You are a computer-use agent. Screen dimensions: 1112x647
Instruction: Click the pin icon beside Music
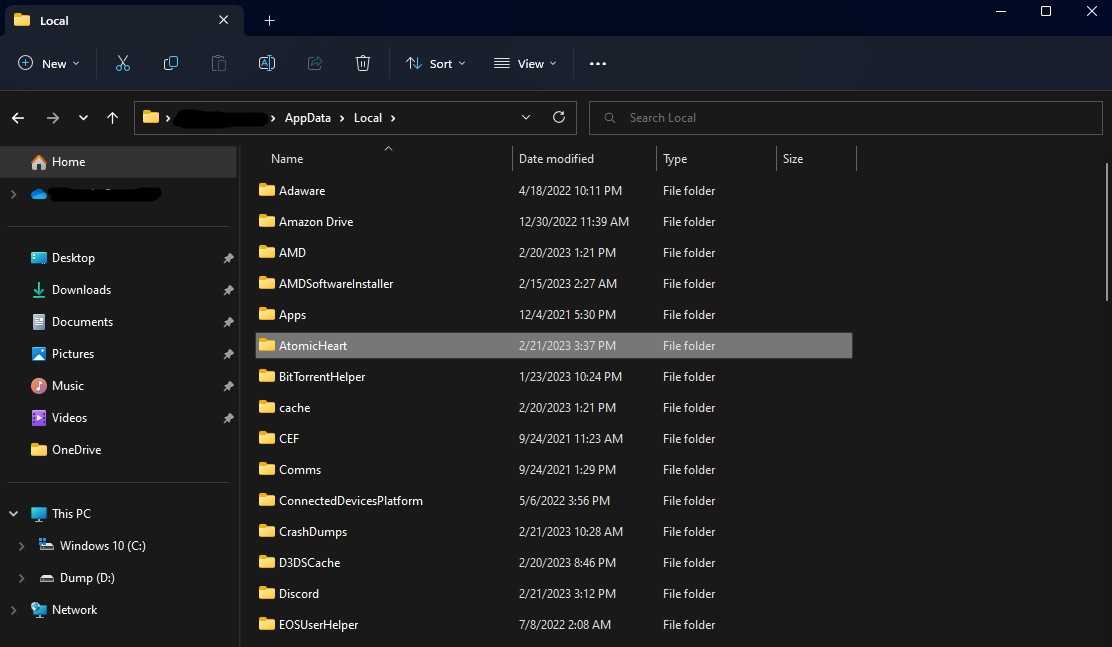coord(228,386)
